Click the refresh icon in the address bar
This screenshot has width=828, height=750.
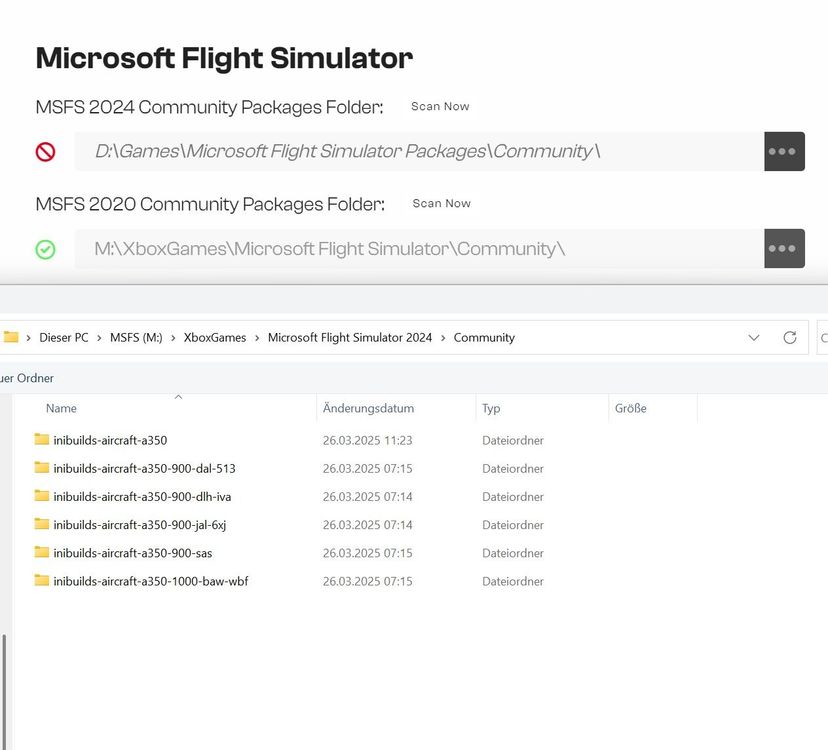point(789,338)
